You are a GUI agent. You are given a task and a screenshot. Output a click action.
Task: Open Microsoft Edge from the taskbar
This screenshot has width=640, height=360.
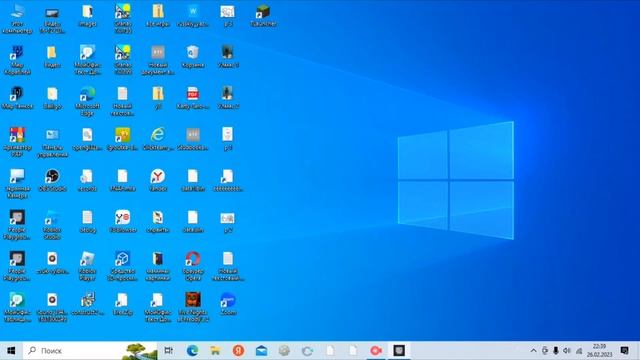(192, 351)
